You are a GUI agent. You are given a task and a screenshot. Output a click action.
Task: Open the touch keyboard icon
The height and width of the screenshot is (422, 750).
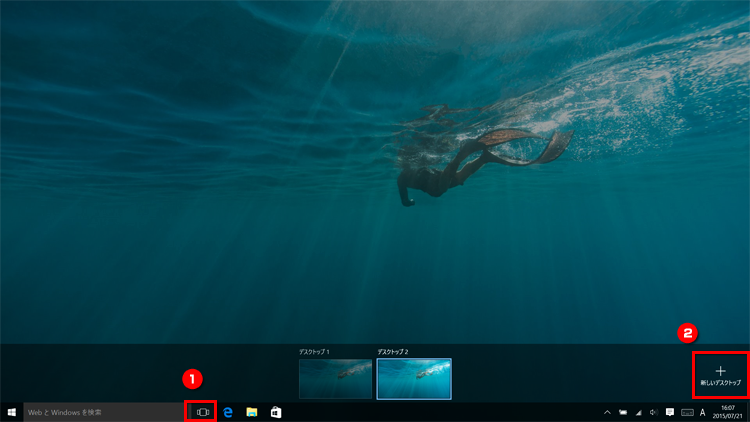(x=687, y=412)
